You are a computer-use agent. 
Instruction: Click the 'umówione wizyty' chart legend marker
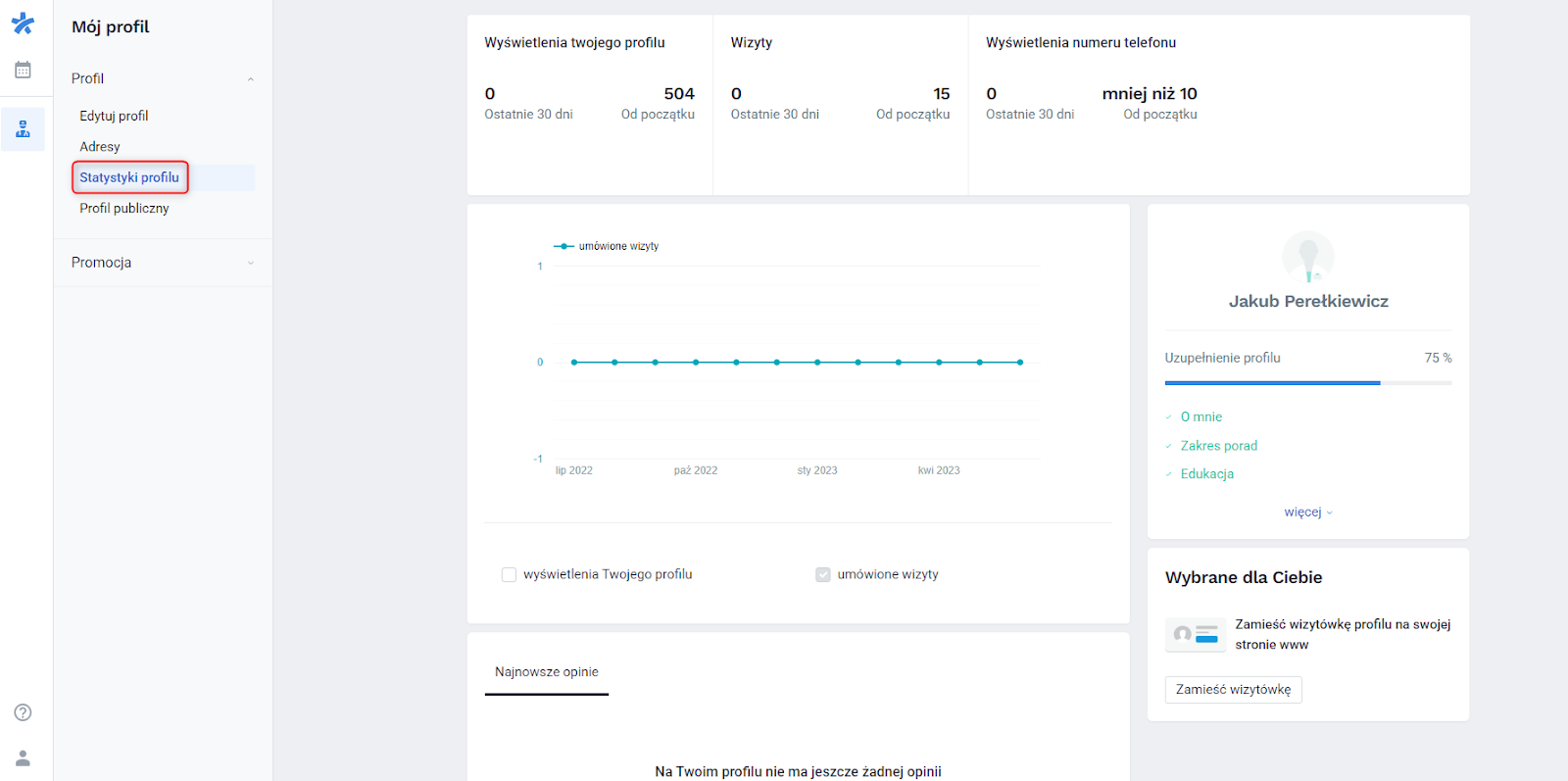click(x=563, y=247)
